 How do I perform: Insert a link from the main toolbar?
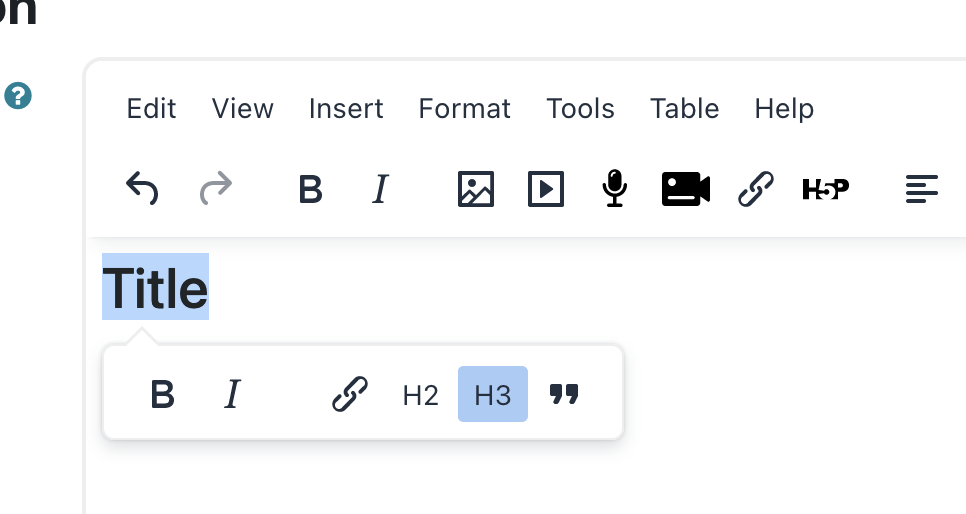(755, 189)
